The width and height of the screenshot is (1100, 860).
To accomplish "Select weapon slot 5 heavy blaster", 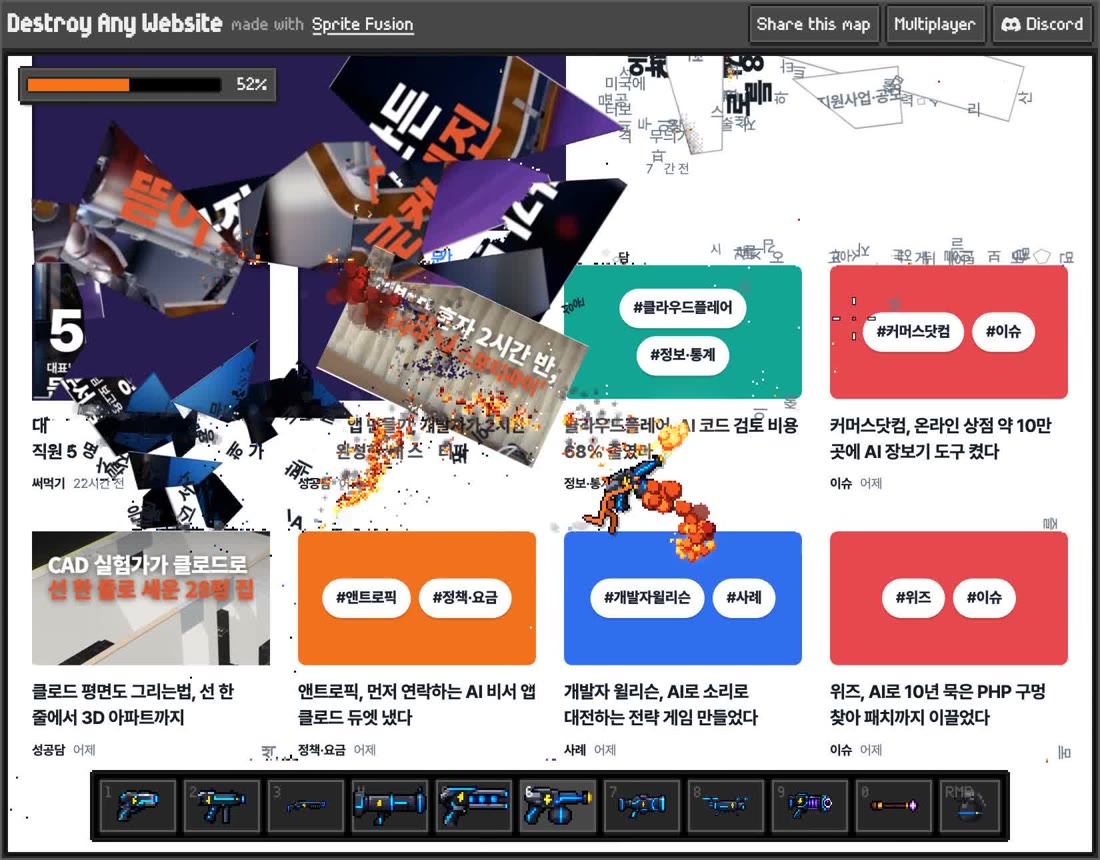I will (474, 805).
